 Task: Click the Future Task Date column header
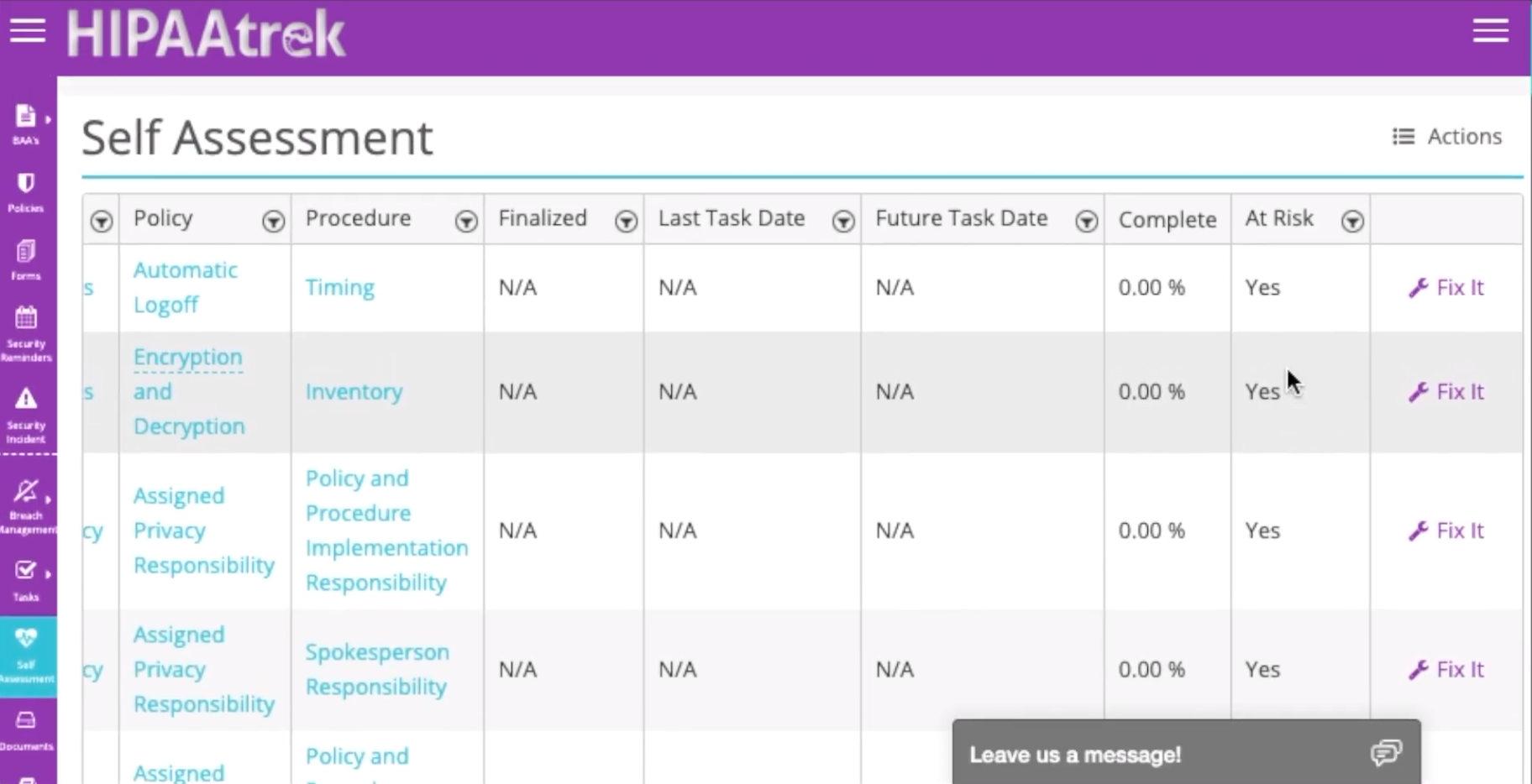click(x=962, y=218)
